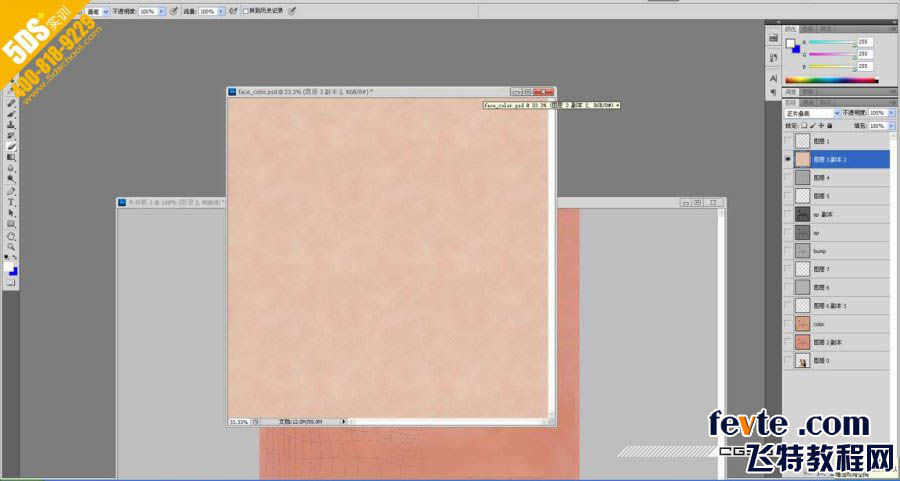
Task: Select the Brush tool in toolbox
Action: (11, 114)
